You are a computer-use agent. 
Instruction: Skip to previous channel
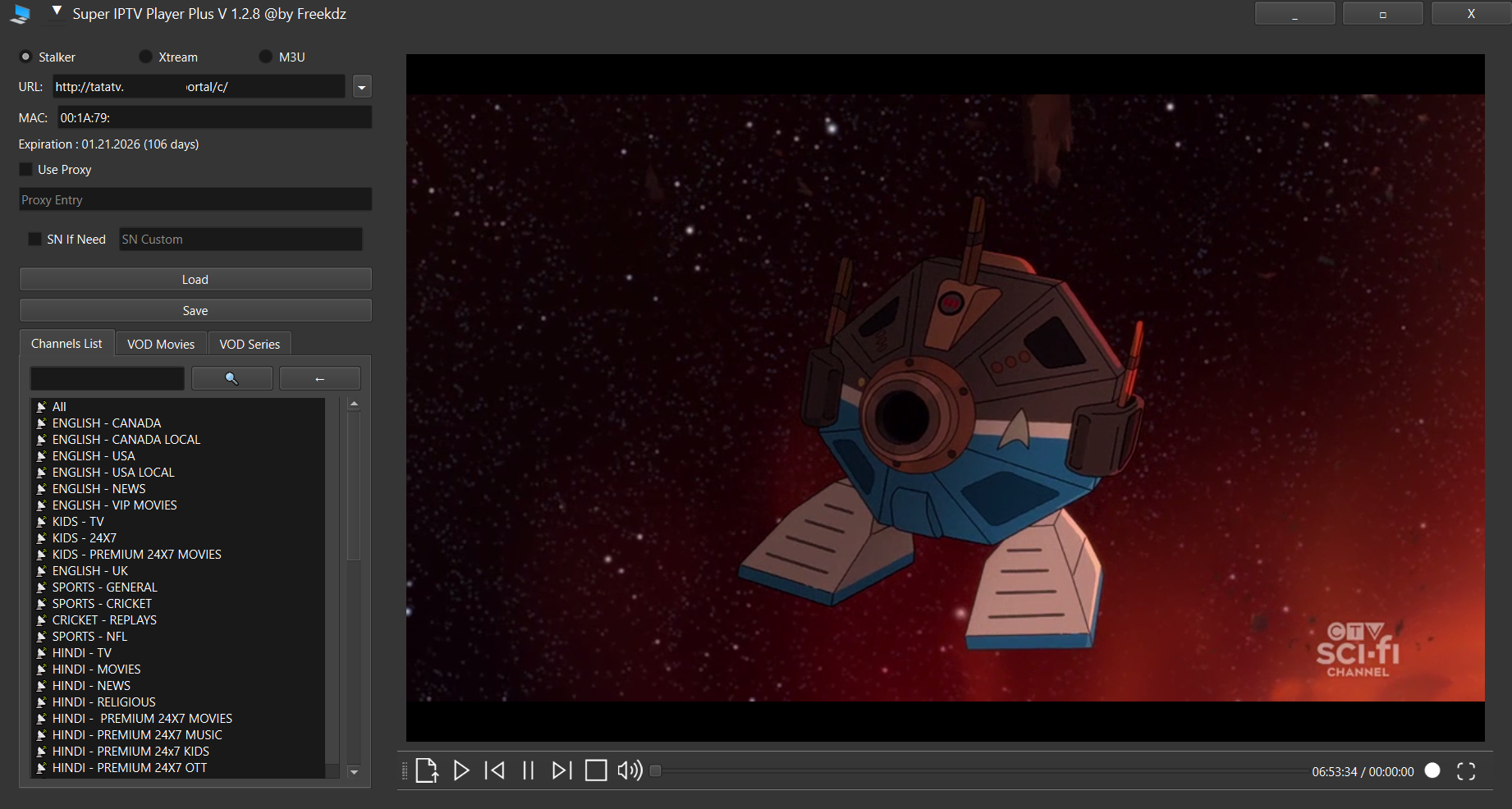(x=495, y=770)
